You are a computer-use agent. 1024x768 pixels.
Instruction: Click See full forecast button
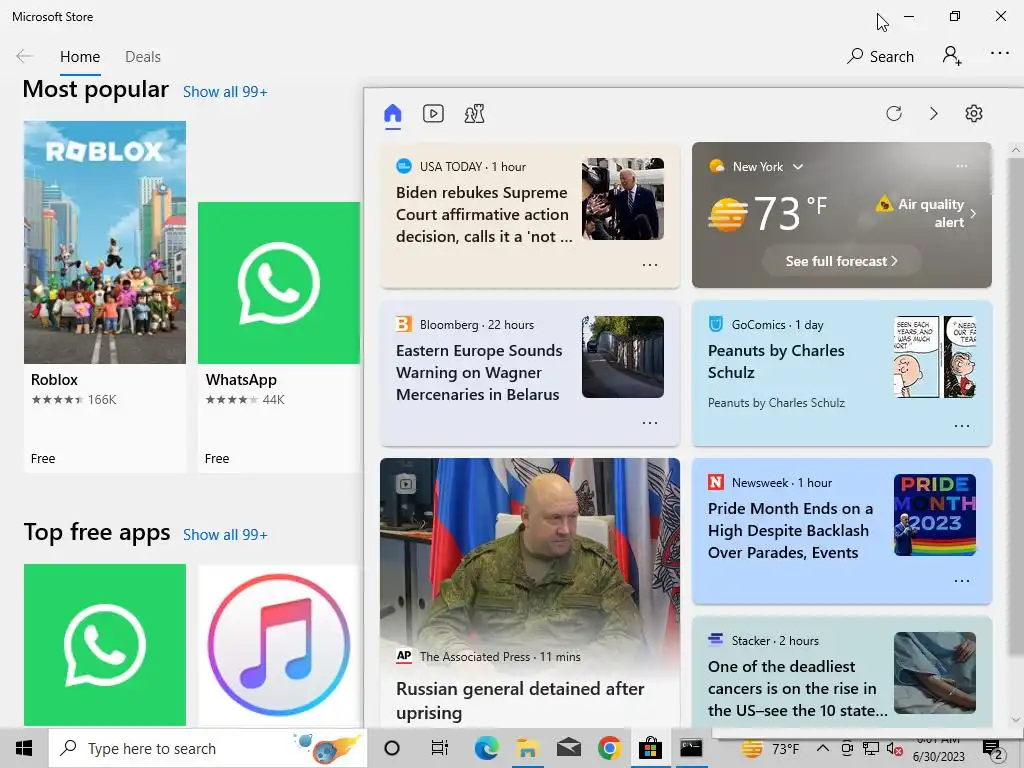pyautogui.click(x=841, y=261)
